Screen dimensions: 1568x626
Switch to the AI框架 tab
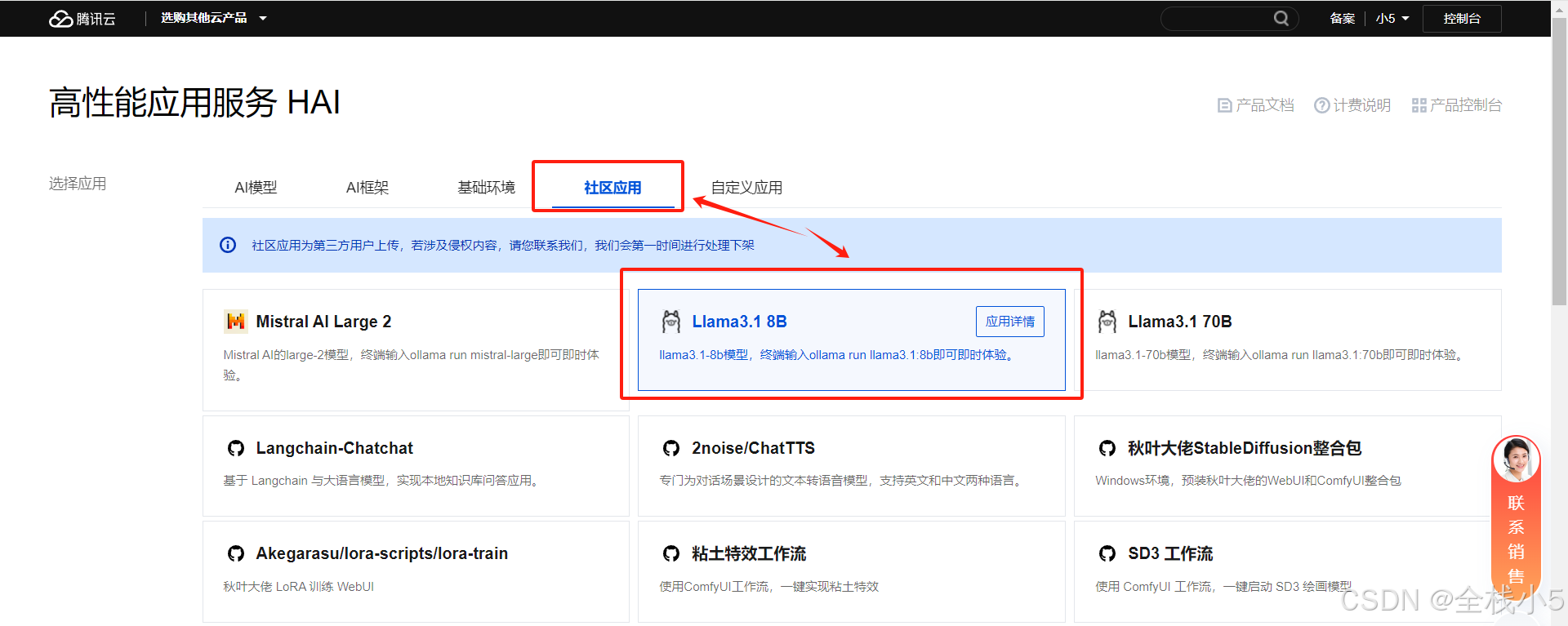[x=367, y=188]
